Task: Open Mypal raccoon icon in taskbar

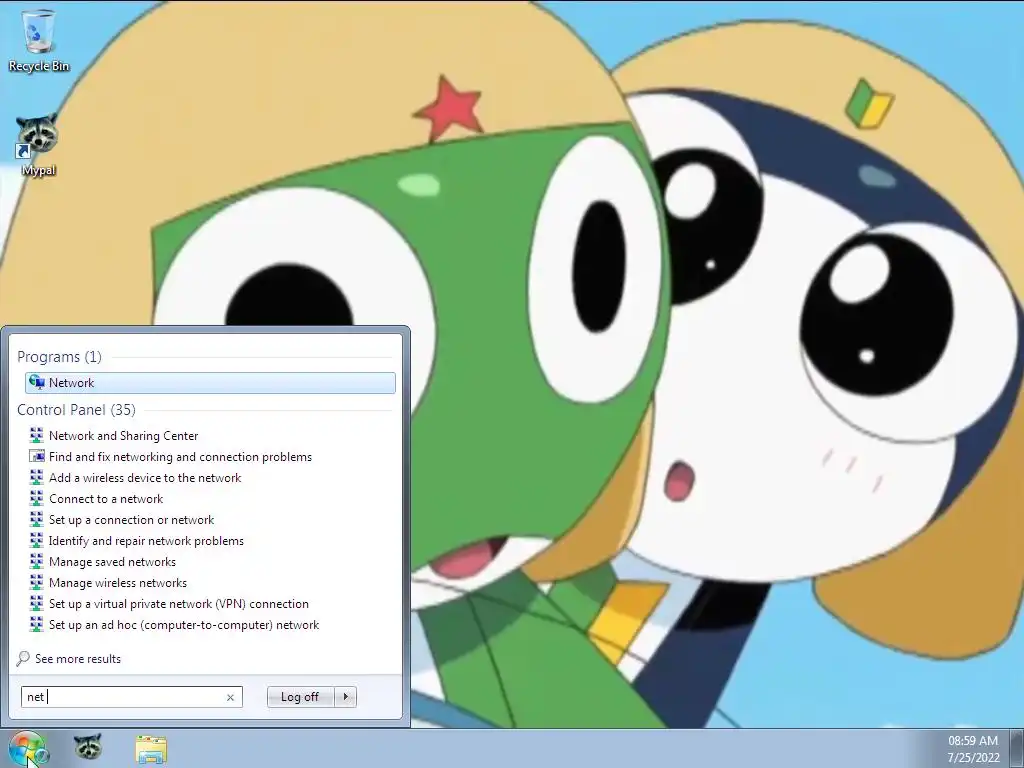Action: [x=87, y=748]
